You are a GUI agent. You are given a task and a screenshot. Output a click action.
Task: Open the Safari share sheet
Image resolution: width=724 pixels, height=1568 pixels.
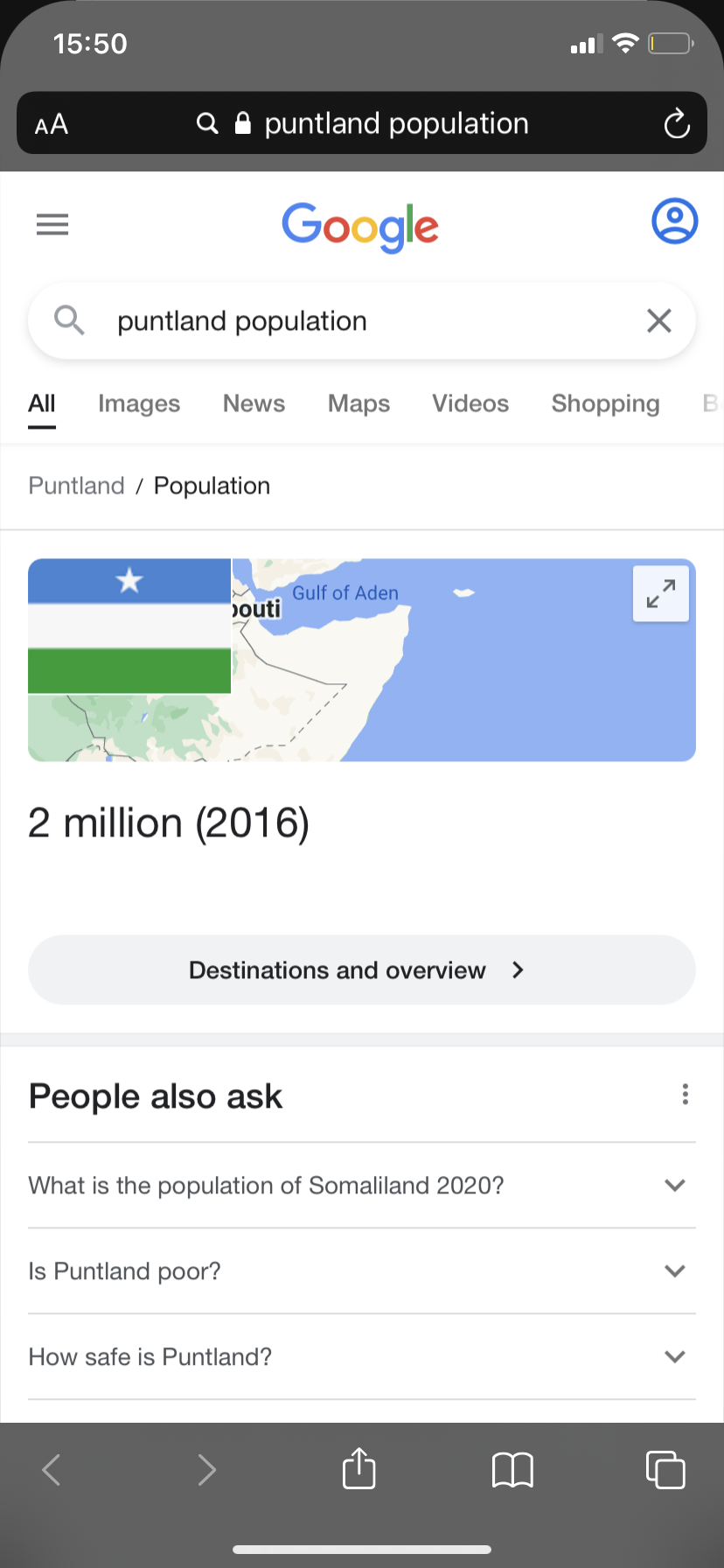pos(359,1467)
